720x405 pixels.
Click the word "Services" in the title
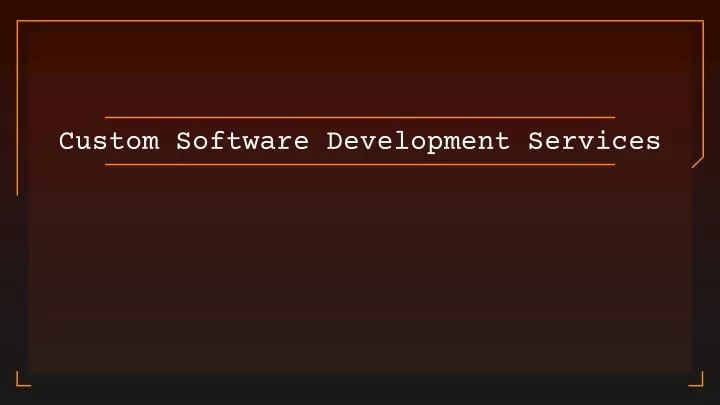tap(594, 141)
